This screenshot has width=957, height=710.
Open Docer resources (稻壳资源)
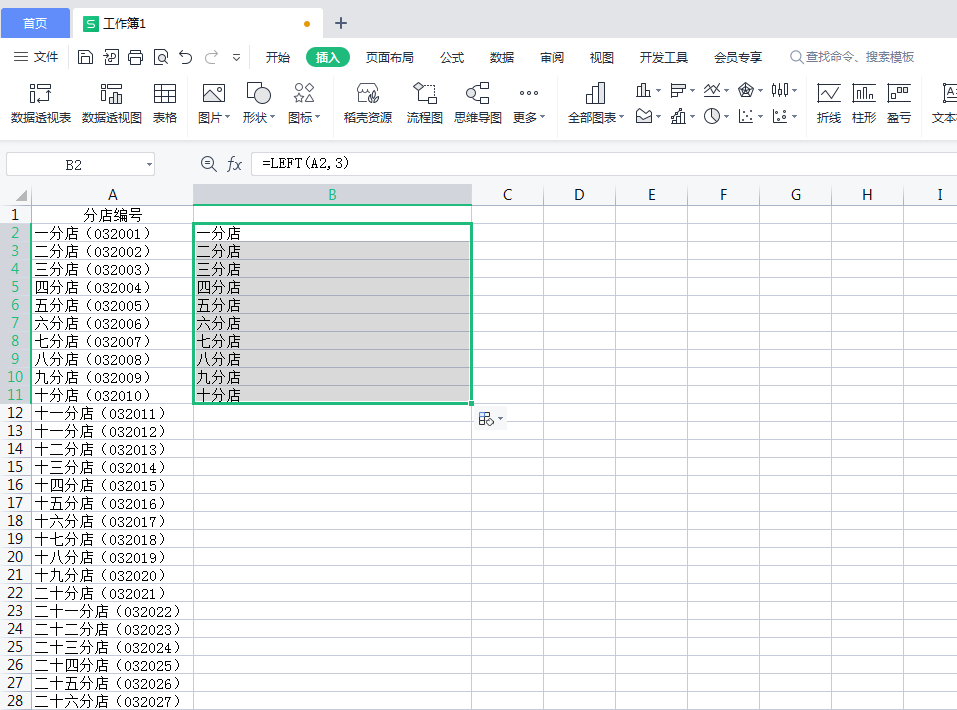(368, 103)
